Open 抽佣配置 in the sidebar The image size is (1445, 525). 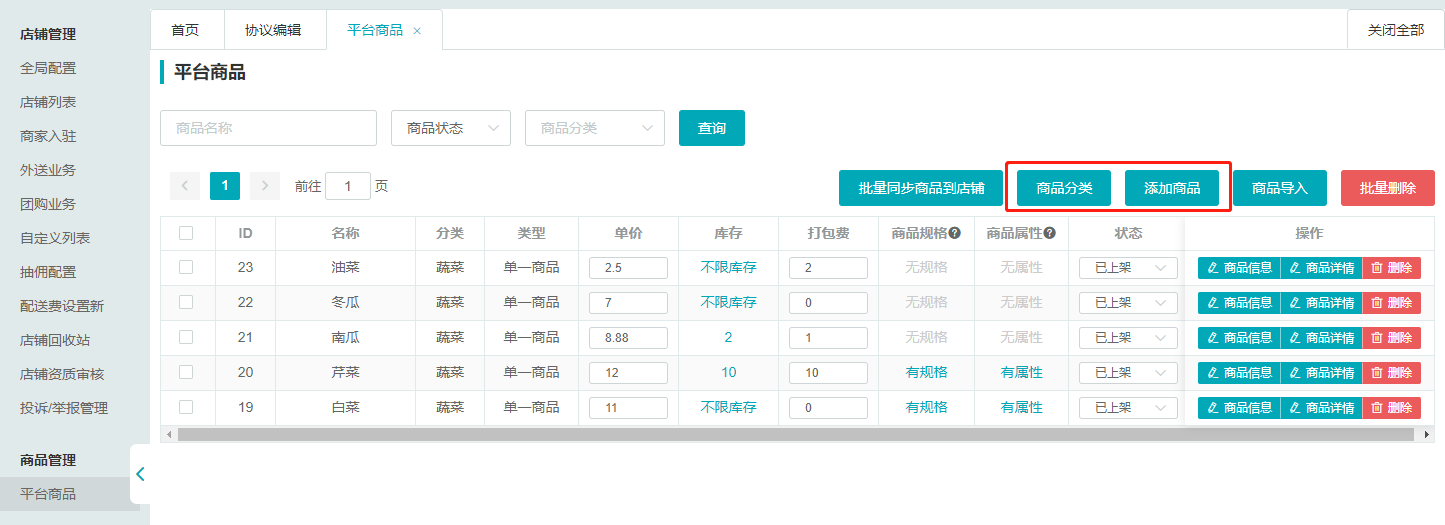48,272
